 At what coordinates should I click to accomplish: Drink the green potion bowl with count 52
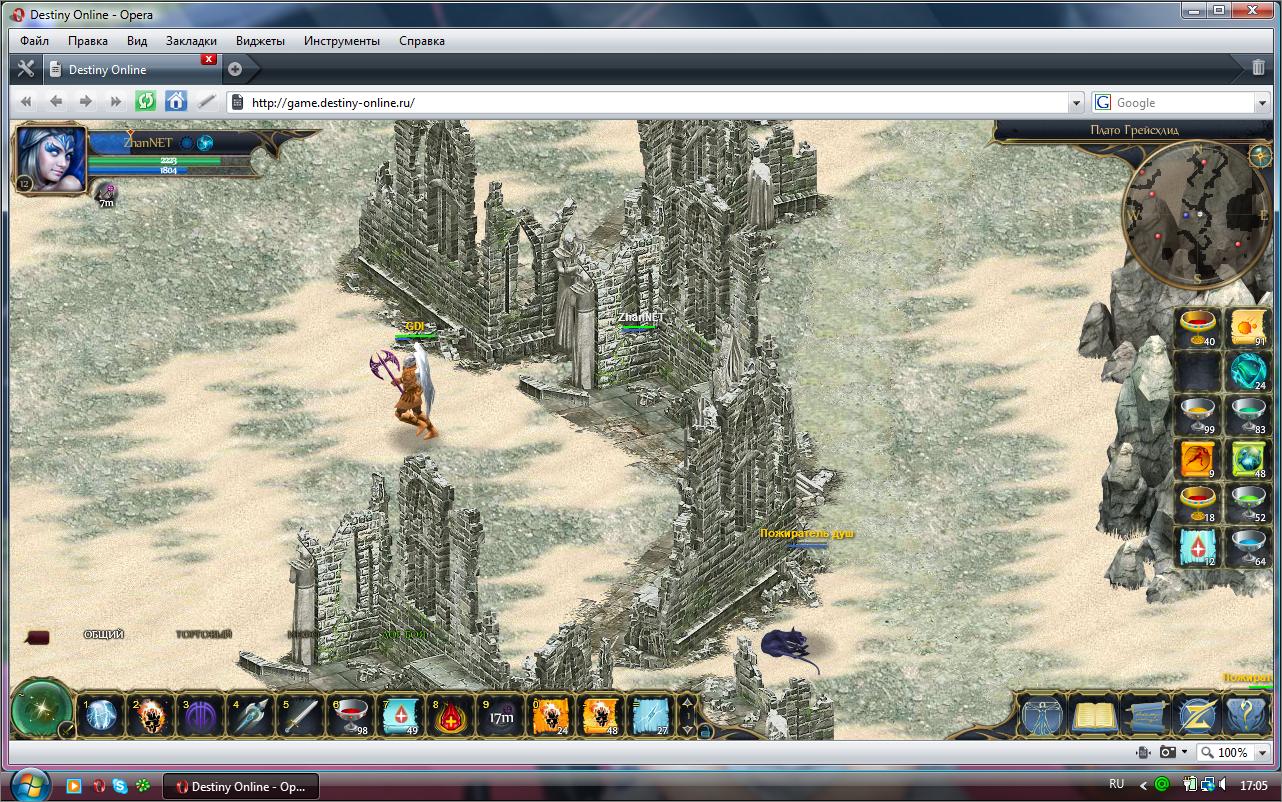[x=1248, y=504]
